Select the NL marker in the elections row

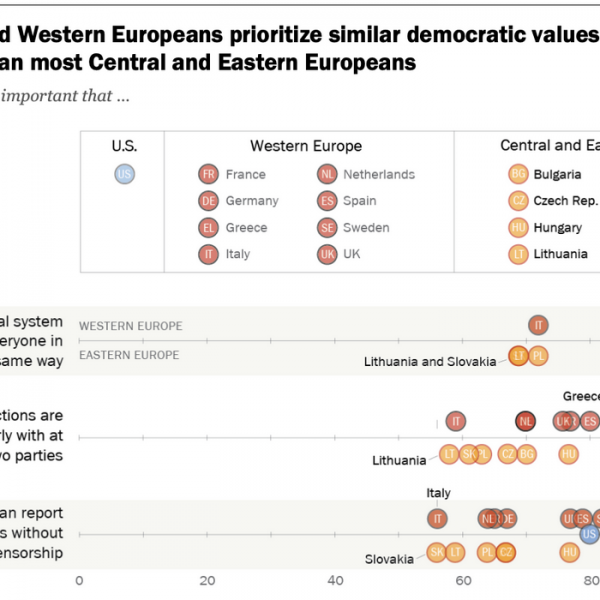click(525, 421)
